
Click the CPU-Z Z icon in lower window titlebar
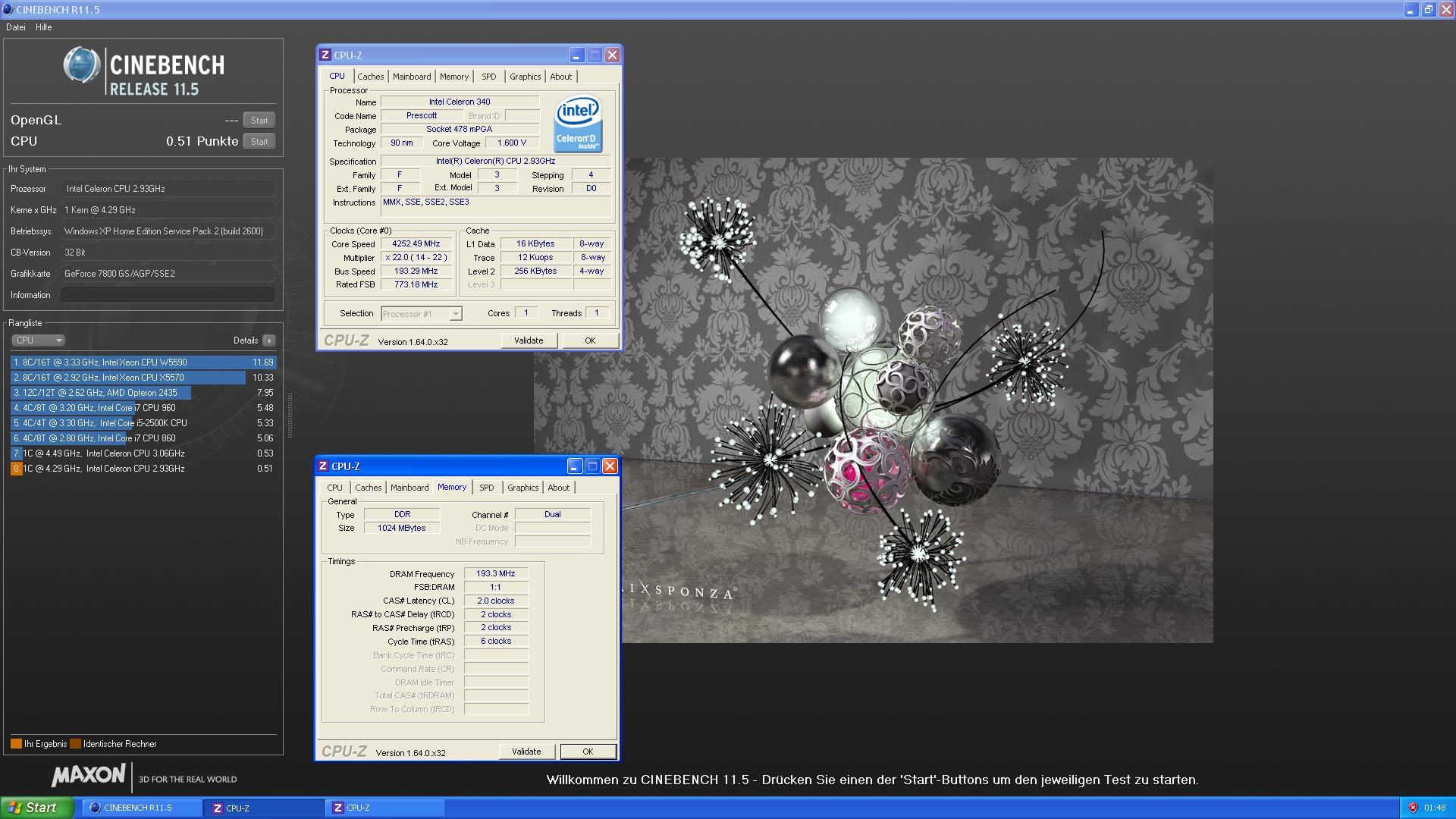(x=323, y=466)
